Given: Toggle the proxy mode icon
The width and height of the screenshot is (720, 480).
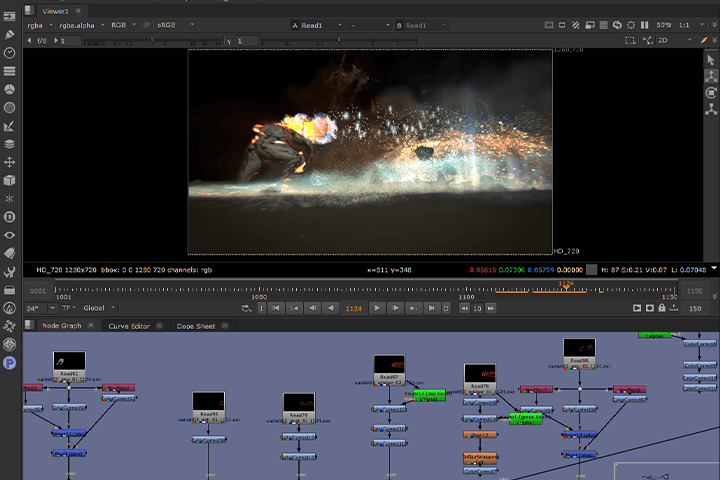Looking at the screenshot, I should [590, 25].
